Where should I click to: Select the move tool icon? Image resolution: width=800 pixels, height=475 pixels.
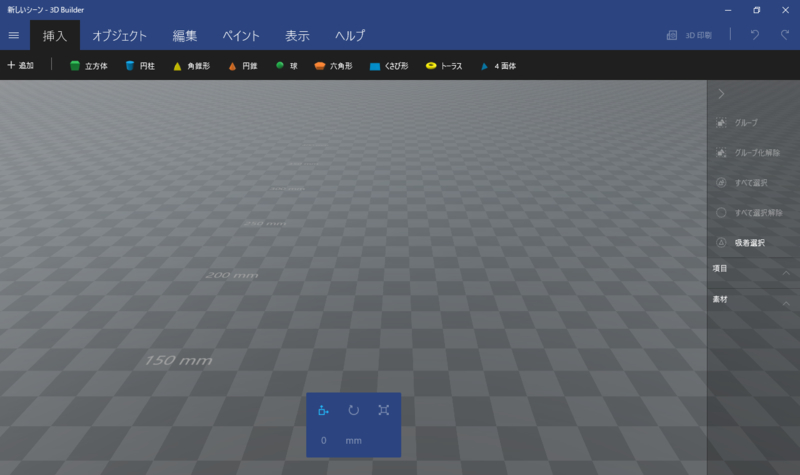click(x=323, y=410)
